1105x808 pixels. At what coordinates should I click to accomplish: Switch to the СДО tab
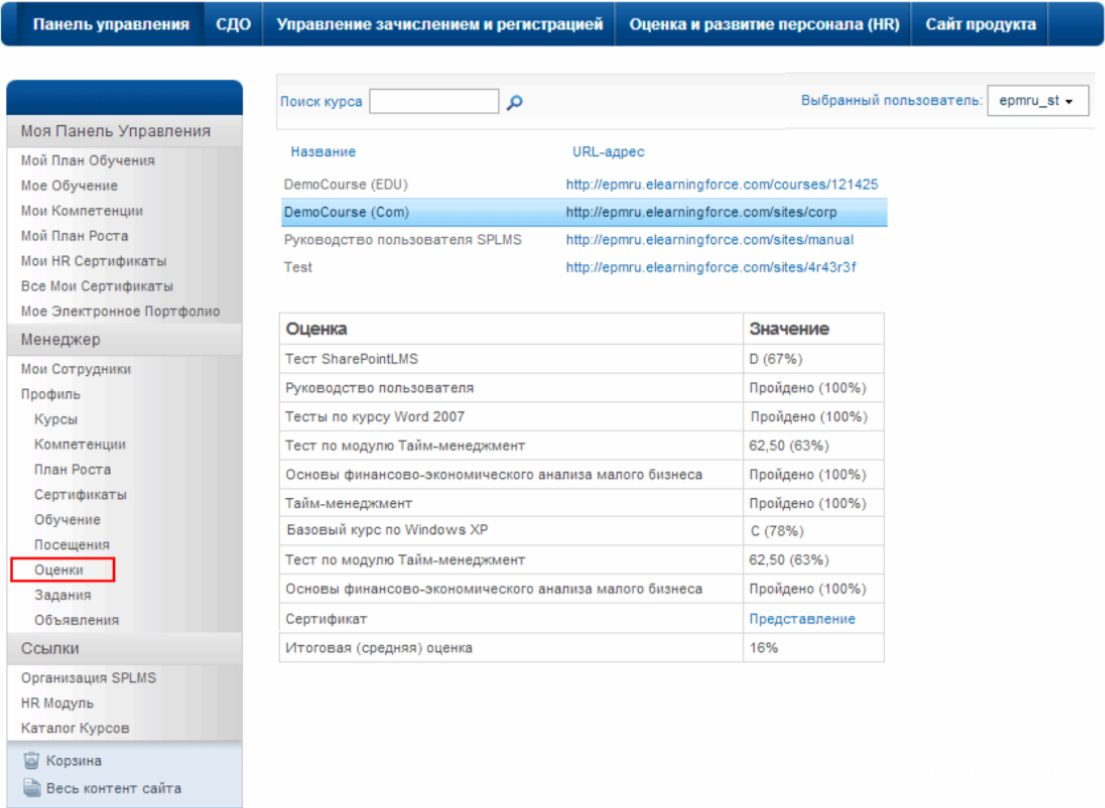click(x=233, y=24)
